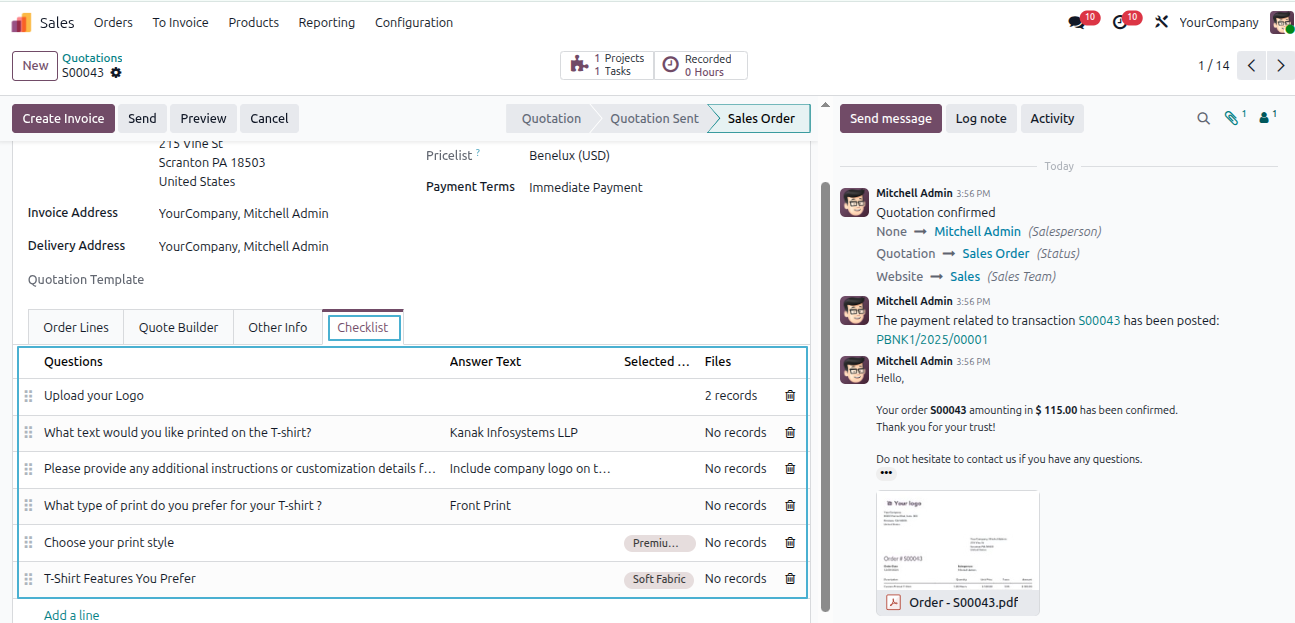Delete the Upload your Logo row
Screen dimensions: 1295x623
click(790, 396)
